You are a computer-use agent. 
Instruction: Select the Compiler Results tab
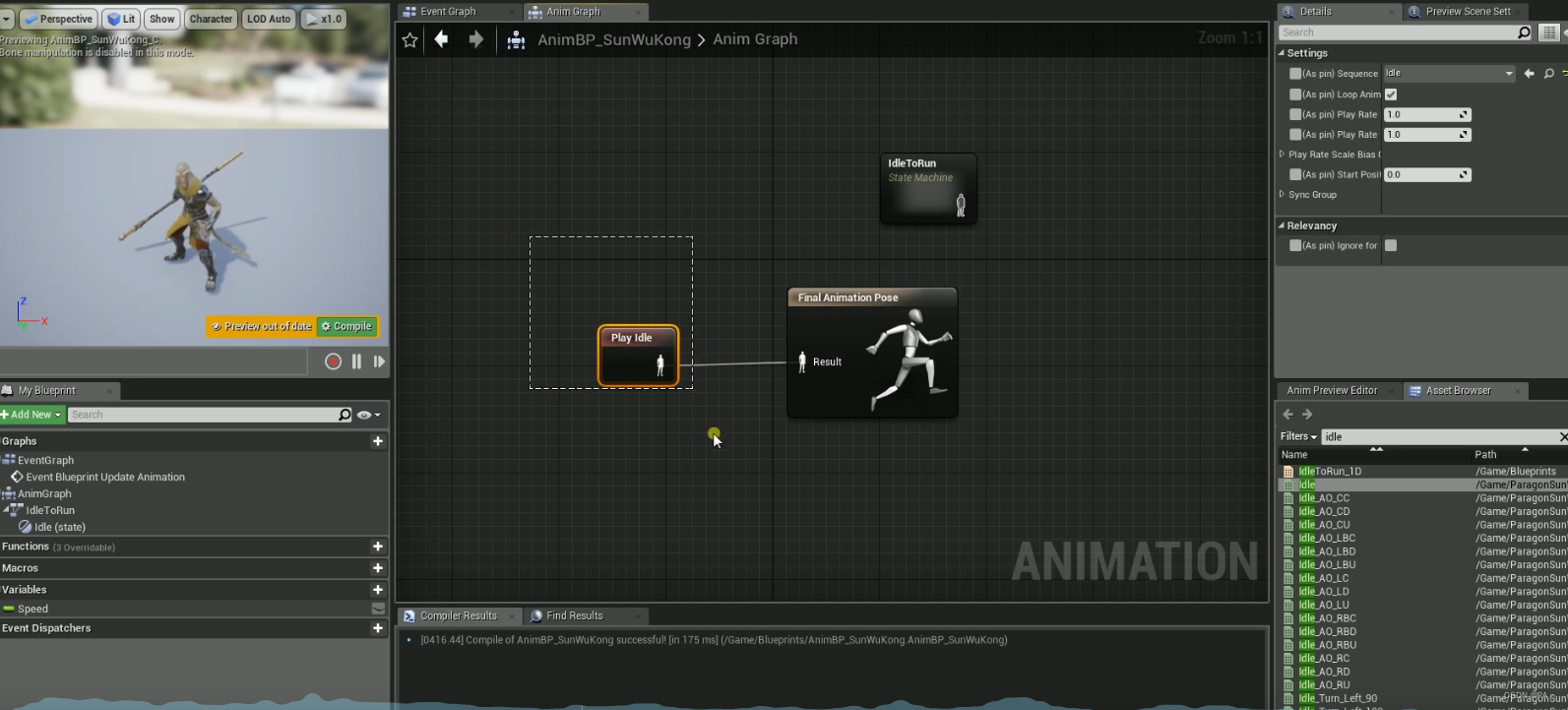(x=459, y=615)
